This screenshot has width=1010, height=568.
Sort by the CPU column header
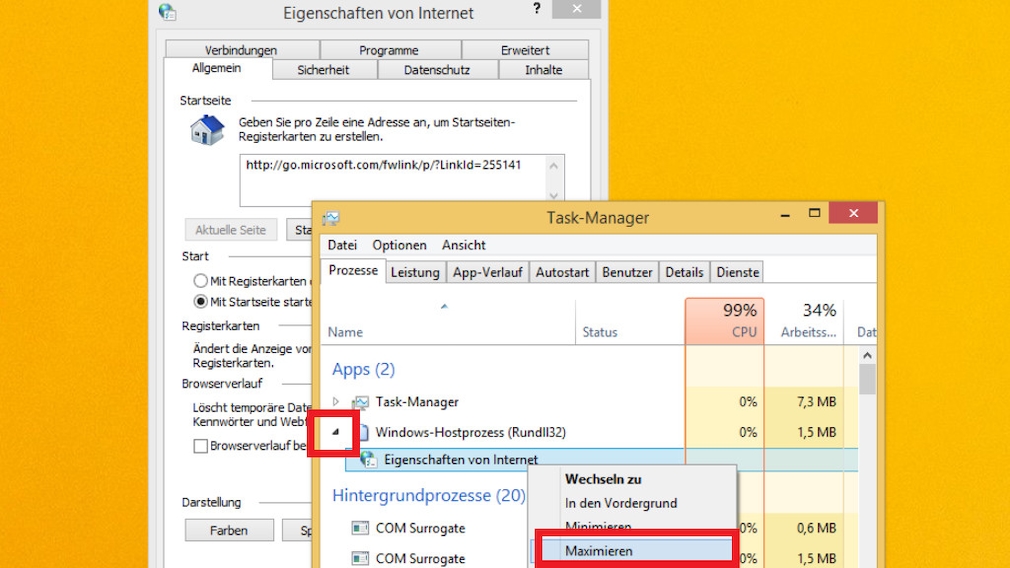pyautogui.click(x=725, y=321)
